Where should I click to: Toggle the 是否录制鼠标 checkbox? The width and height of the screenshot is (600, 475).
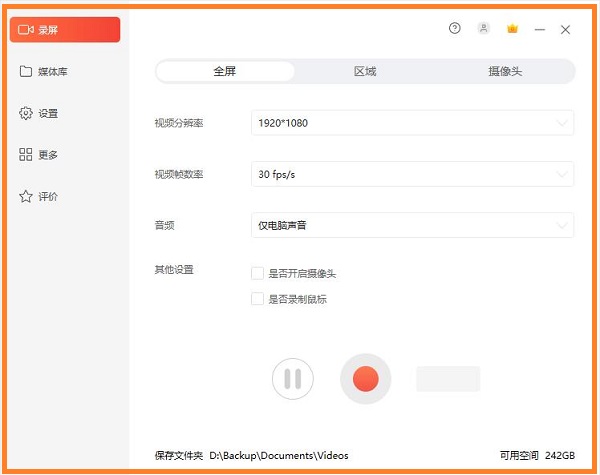(x=258, y=299)
